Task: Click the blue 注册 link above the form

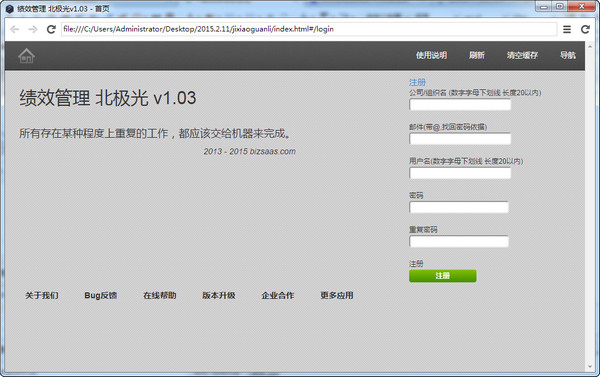Action: 417,82
